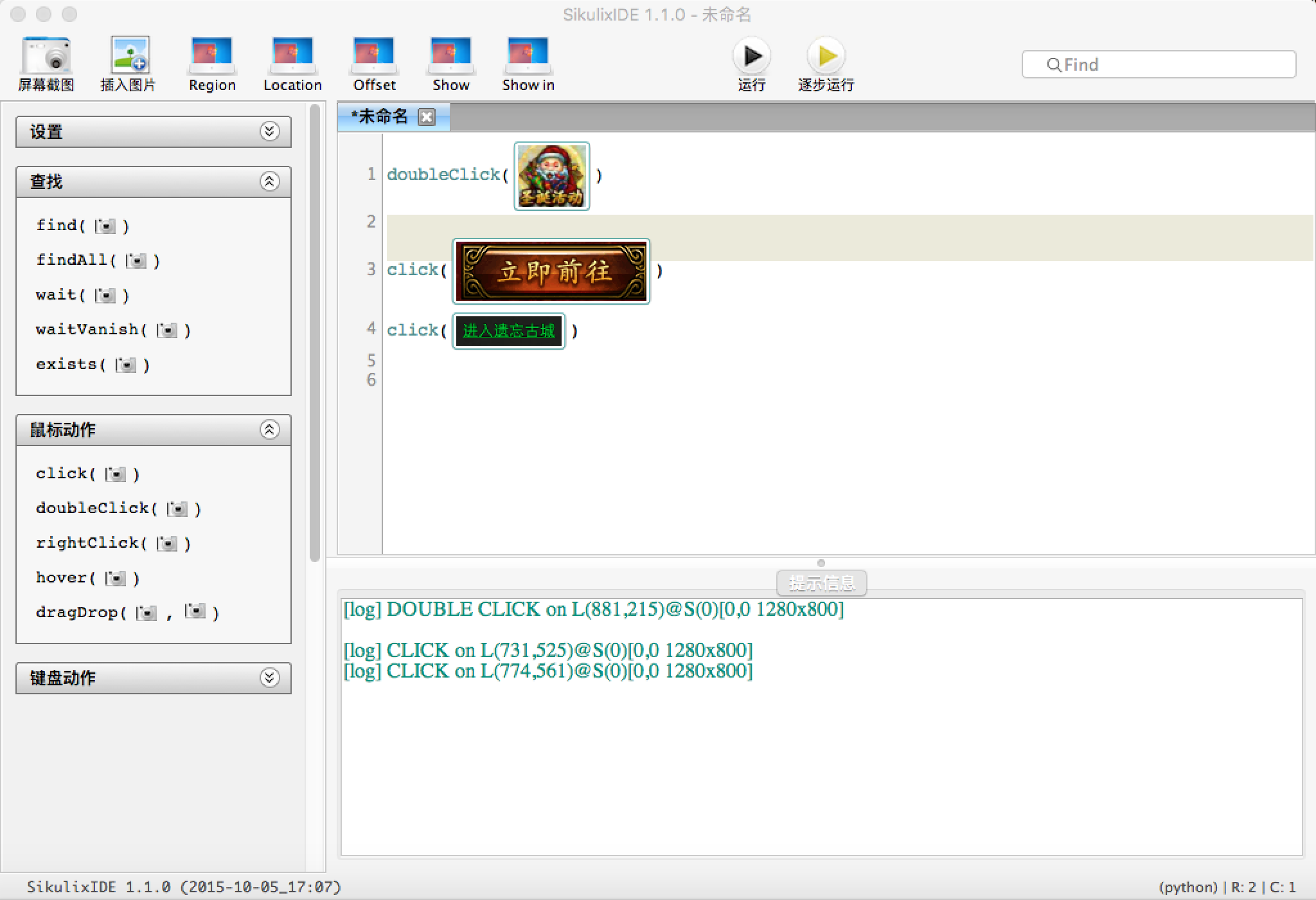Click the highlighted empty line 2

pyautogui.click(x=849, y=237)
